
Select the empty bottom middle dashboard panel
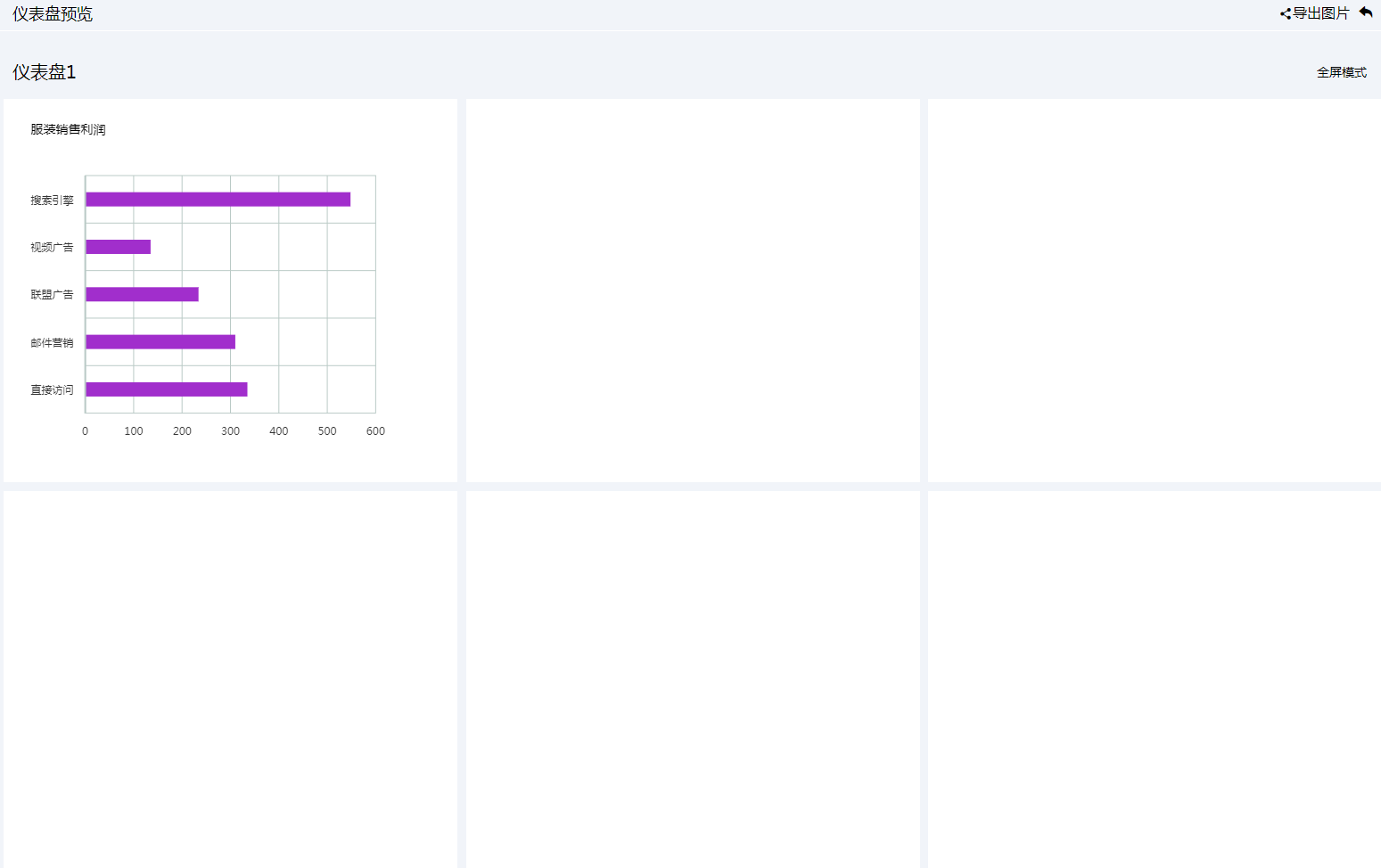[x=693, y=679]
